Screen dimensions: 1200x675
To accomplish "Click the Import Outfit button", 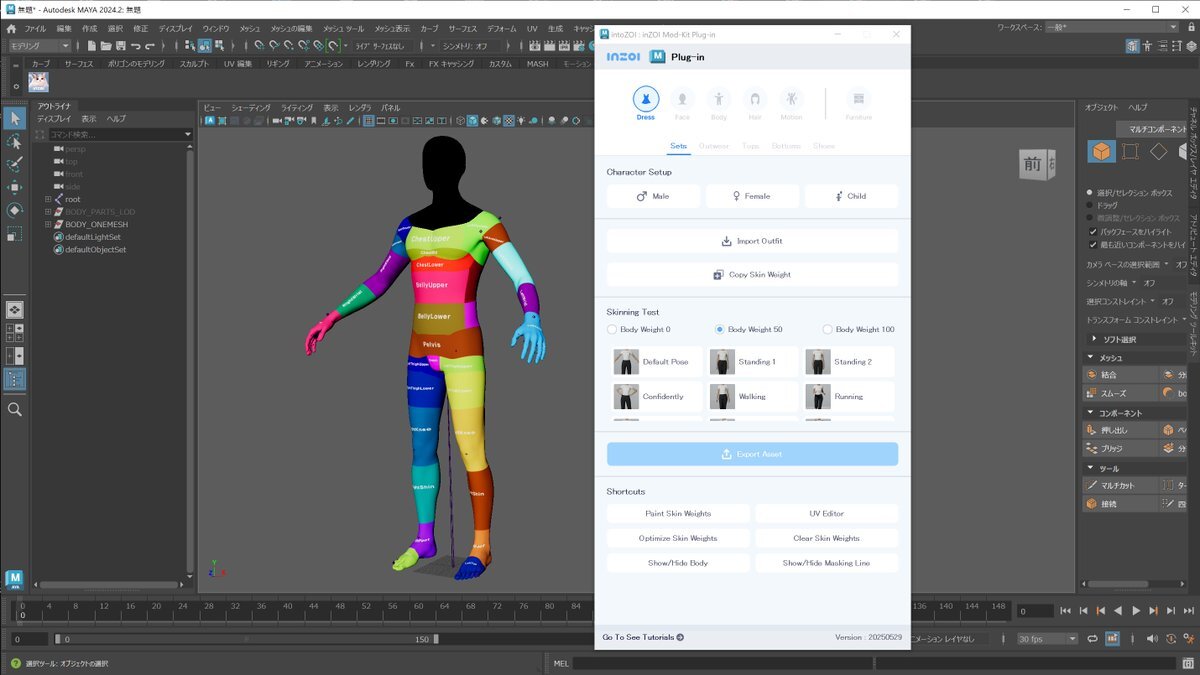I will (752, 241).
